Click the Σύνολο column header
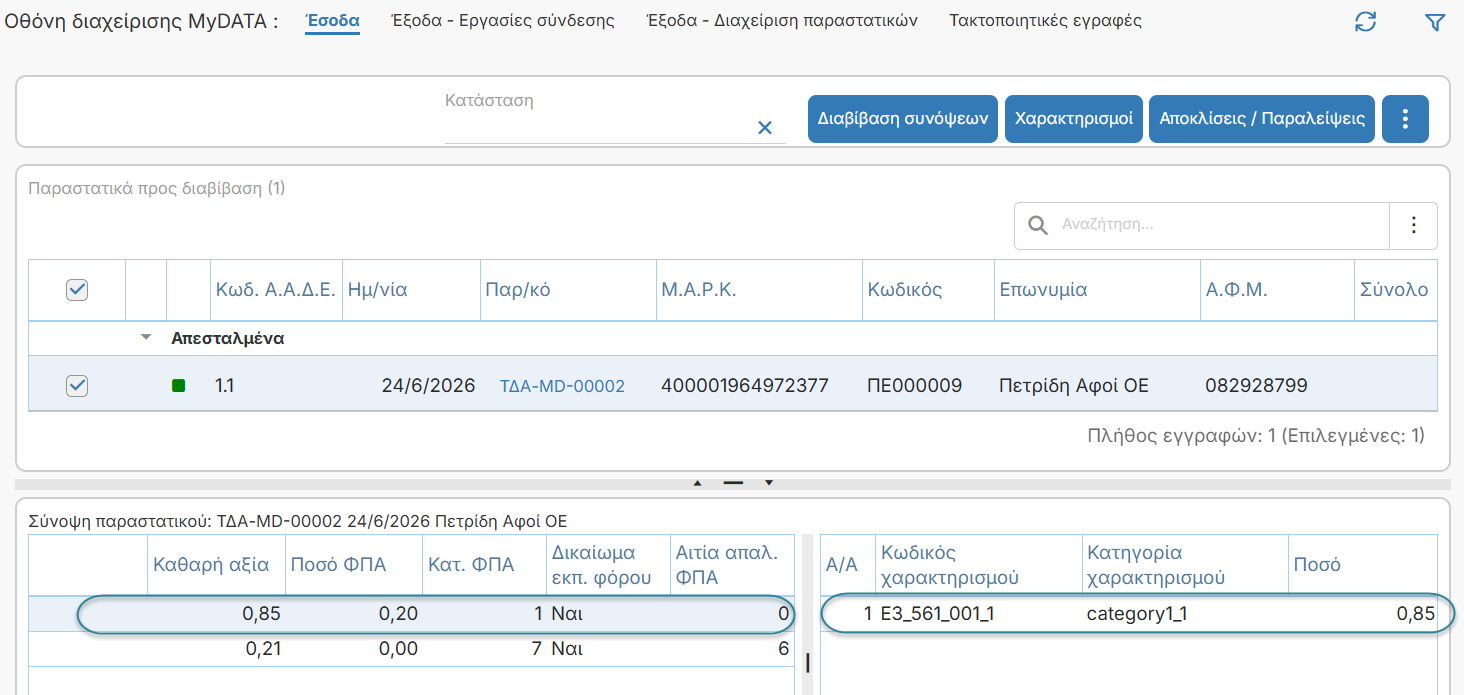Screen dimensions: 1464x695 pos(1395,290)
